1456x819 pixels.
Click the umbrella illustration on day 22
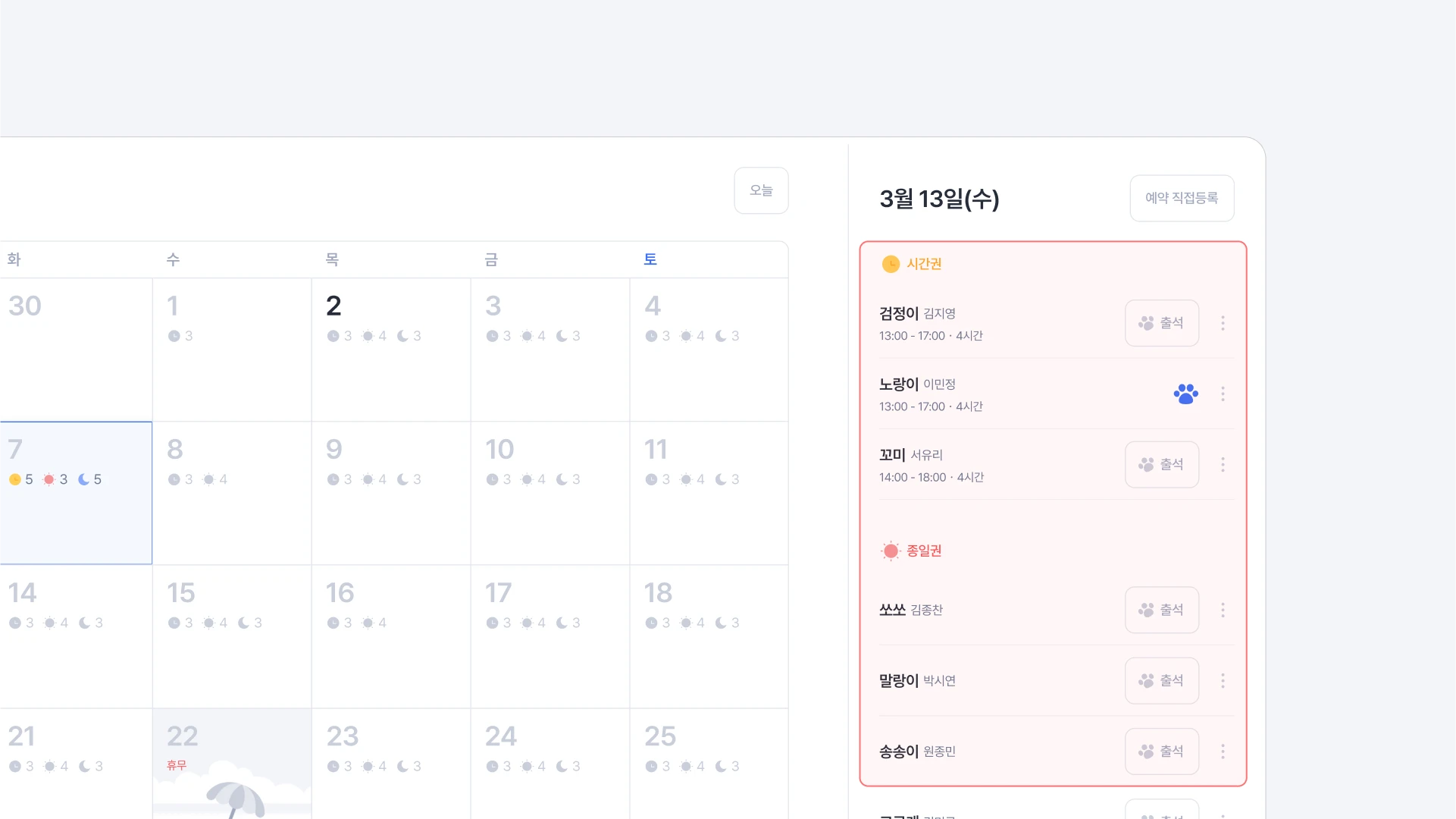point(235,800)
